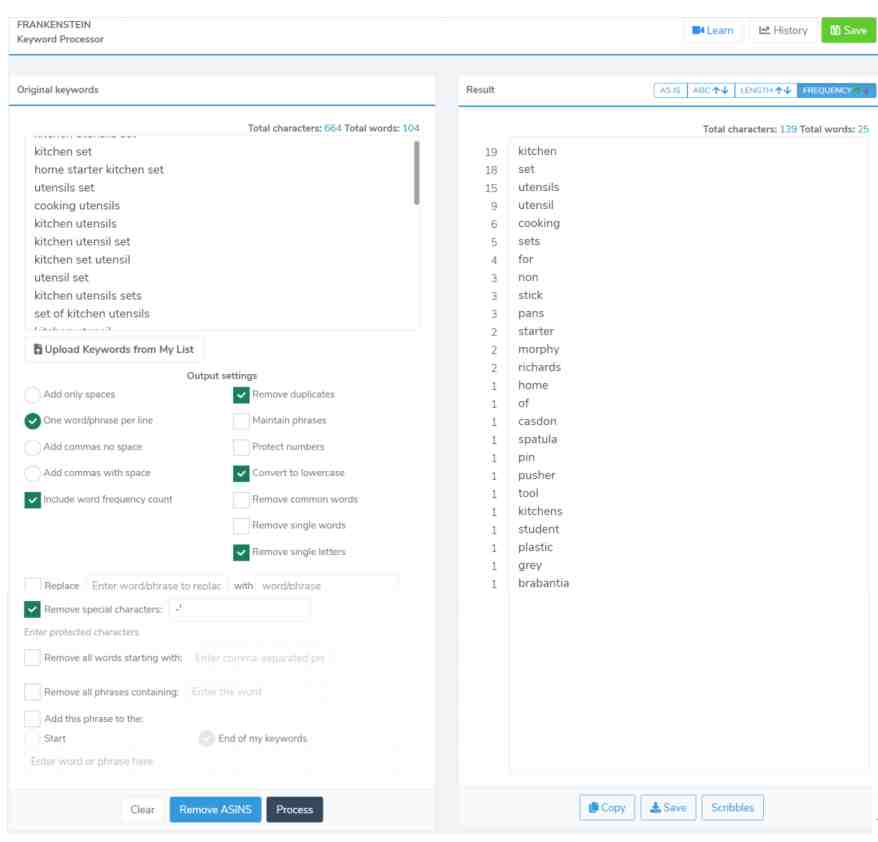
Task: Click 'grey' in the results list
Action: (530, 565)
